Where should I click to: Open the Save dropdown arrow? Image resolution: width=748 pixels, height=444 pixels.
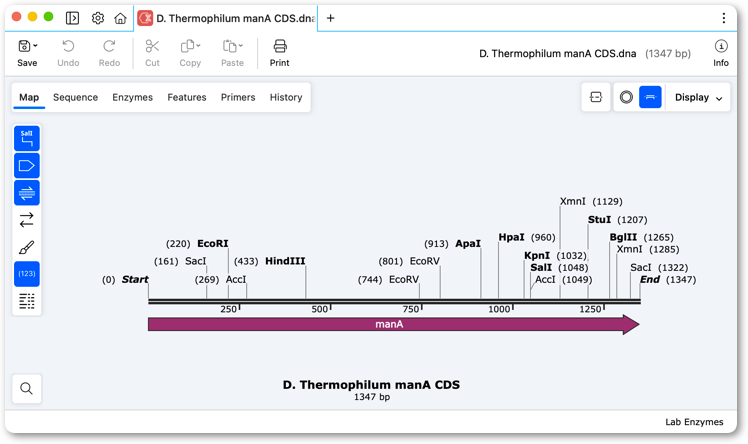35,46
